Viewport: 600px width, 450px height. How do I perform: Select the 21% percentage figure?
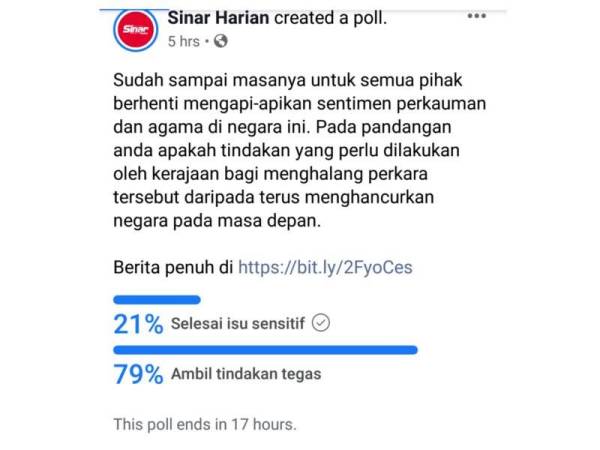138,323
